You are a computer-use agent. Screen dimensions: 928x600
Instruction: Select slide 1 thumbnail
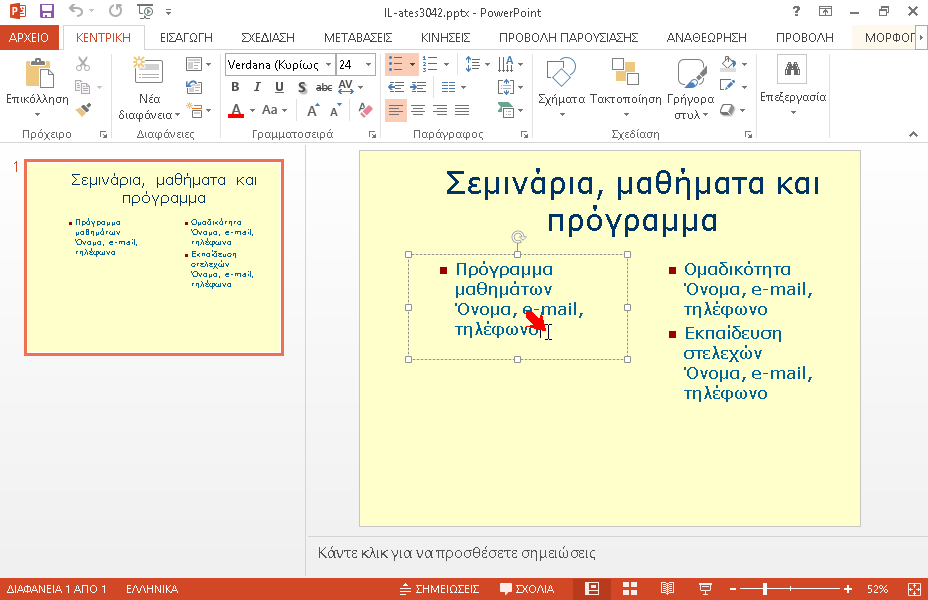click(x=154, y=257)
